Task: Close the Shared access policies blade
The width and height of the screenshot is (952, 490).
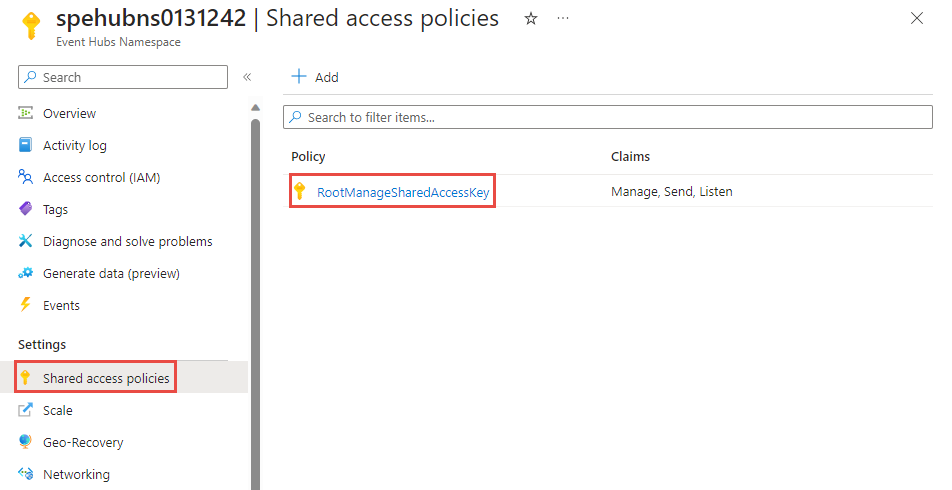Action: coord(917,18)
